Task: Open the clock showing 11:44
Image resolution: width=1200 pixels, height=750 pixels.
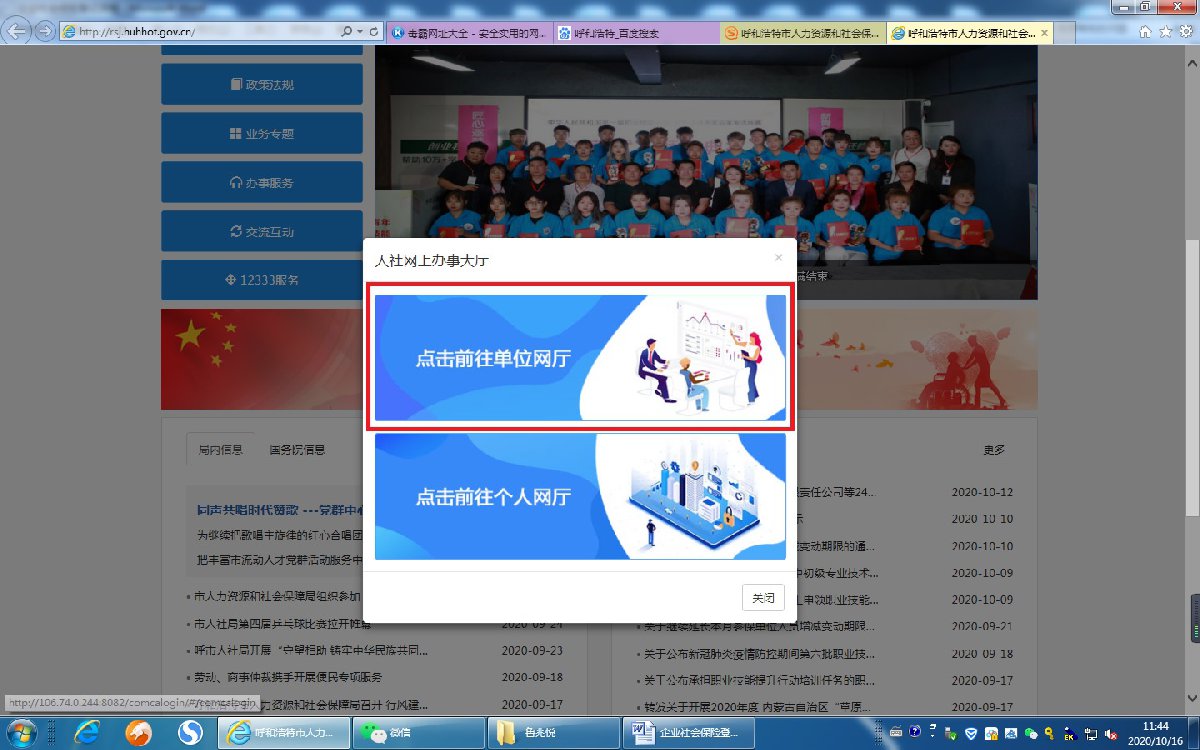Action: 1156,733
